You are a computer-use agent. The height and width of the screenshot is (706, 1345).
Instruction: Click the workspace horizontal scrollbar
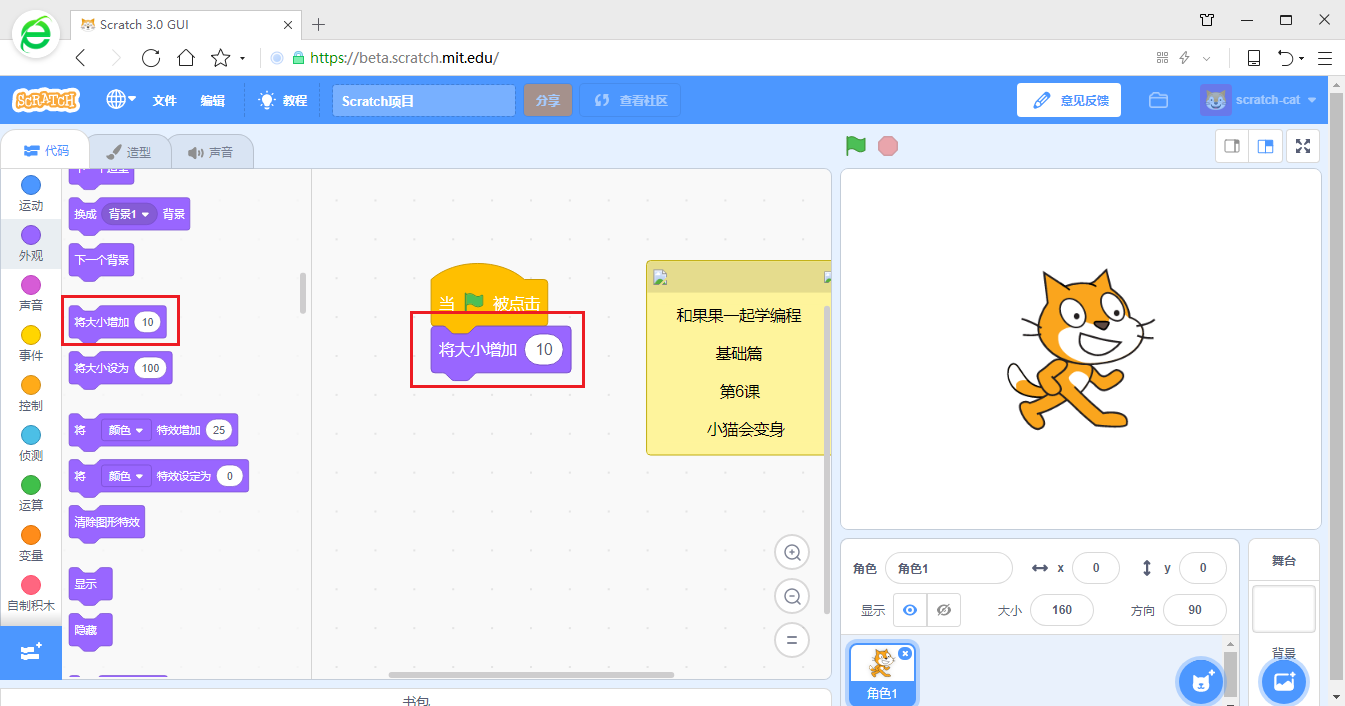pos(531,675)
